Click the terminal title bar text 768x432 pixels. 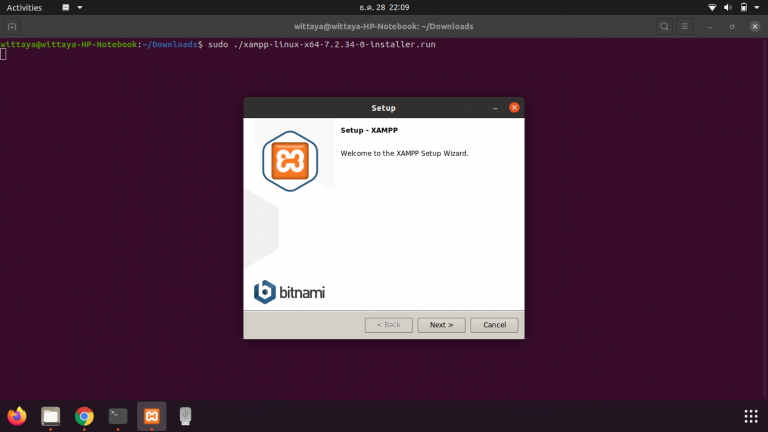384,26
